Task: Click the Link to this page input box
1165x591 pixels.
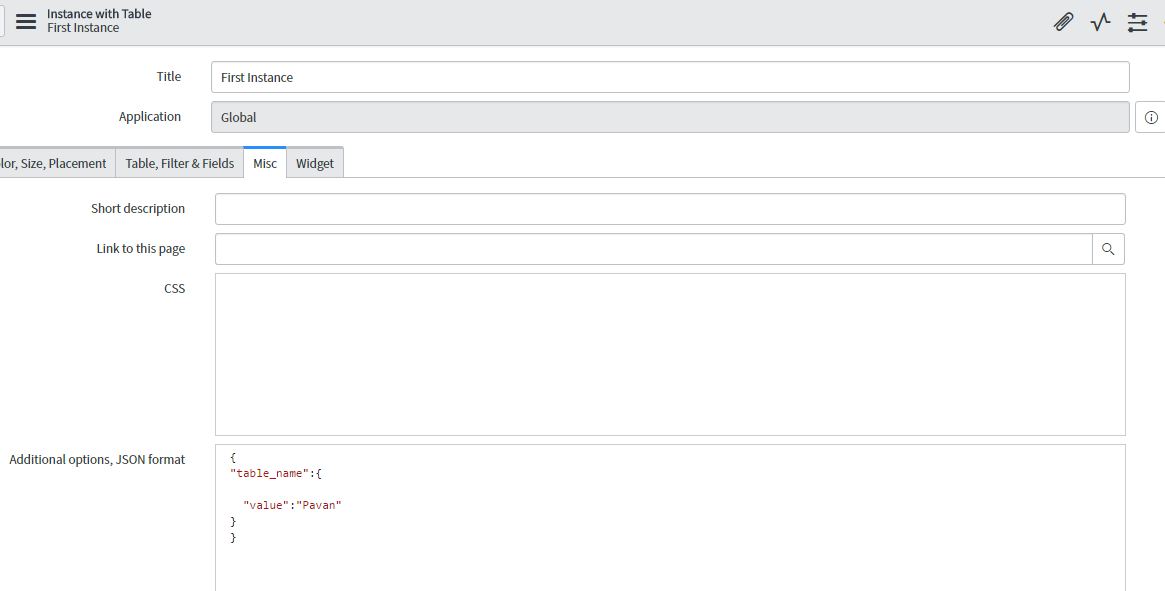Action: (600, 248)
